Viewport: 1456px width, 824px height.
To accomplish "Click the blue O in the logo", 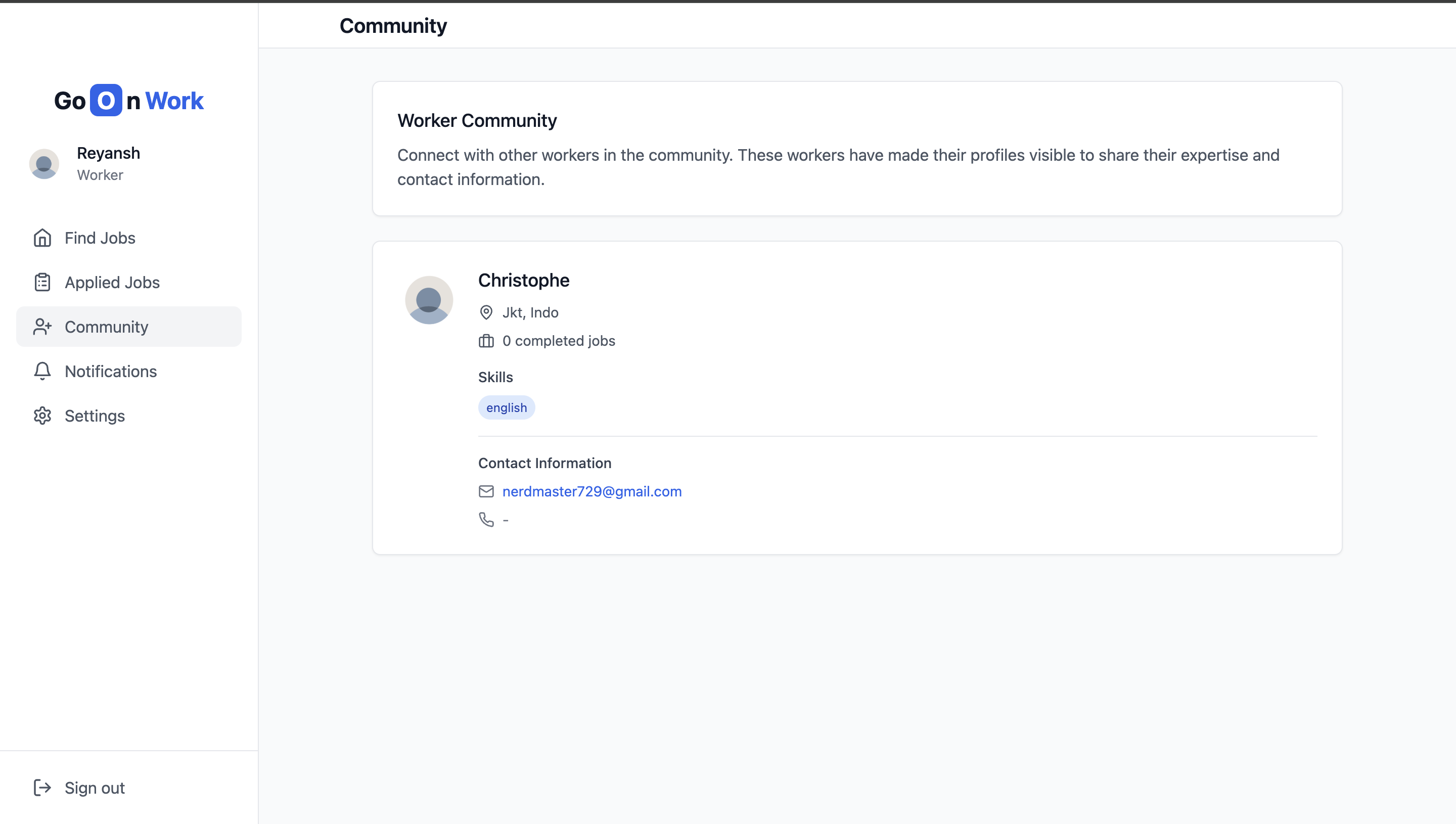I will 106,101.
